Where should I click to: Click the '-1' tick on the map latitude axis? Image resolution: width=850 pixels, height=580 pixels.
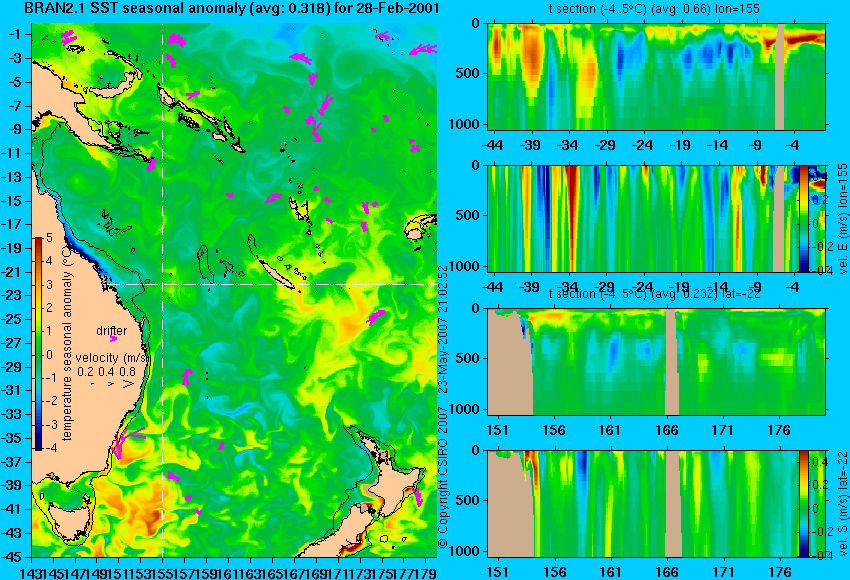click(x=14, y=34)
